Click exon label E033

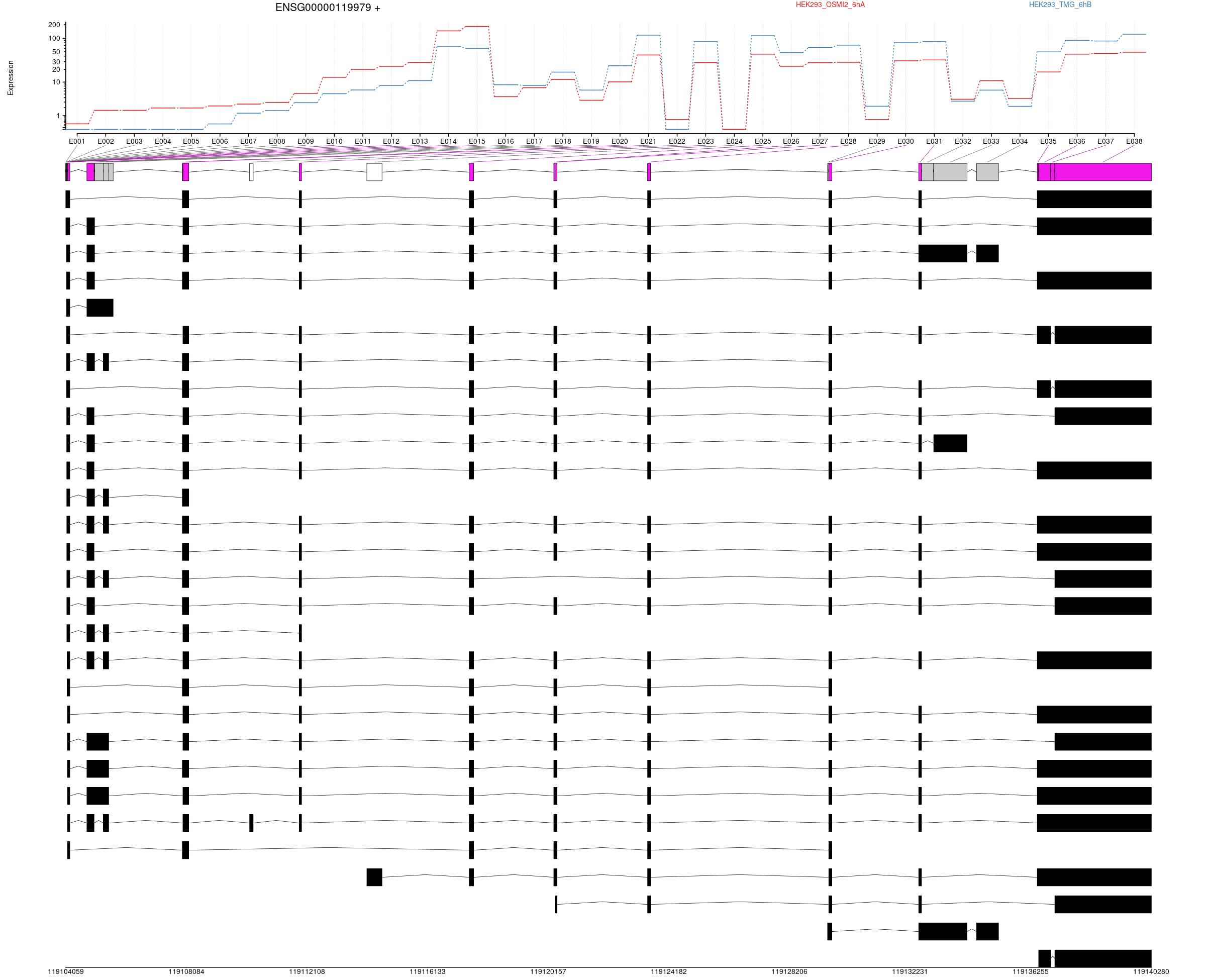point(991,142)
